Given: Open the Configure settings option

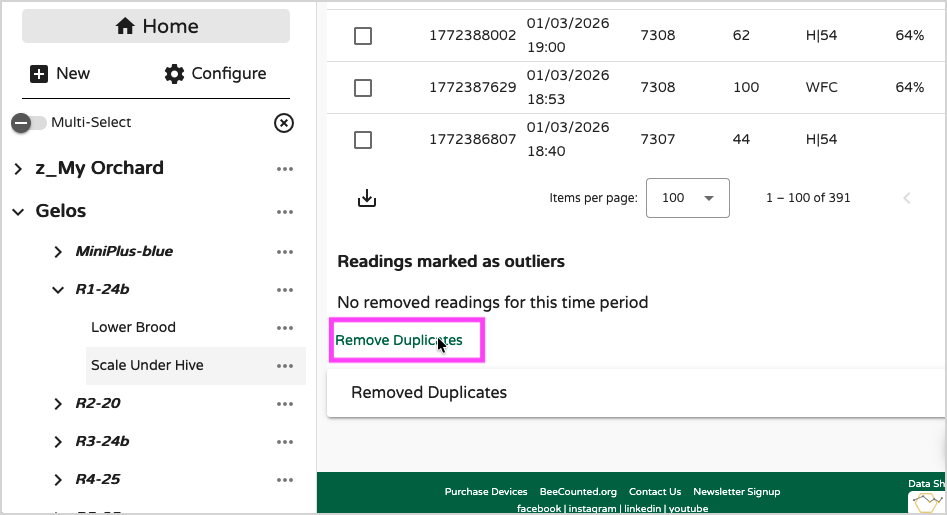Looking at the screenshot, I should pos(216,74).
